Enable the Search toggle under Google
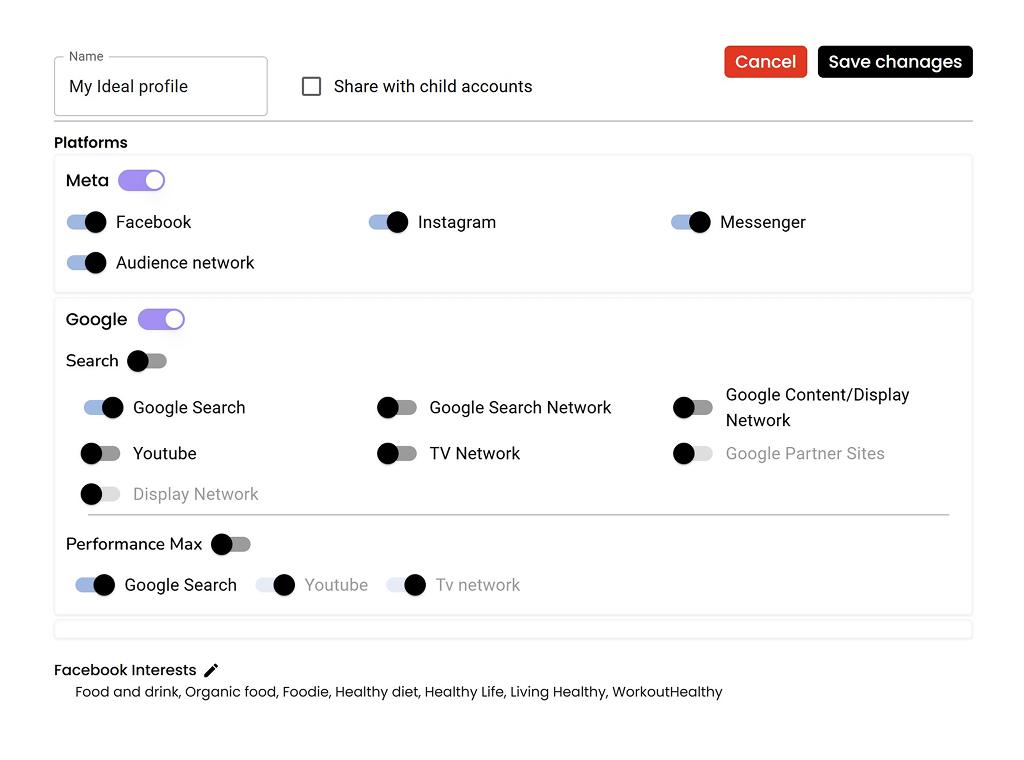 point(146,361)
